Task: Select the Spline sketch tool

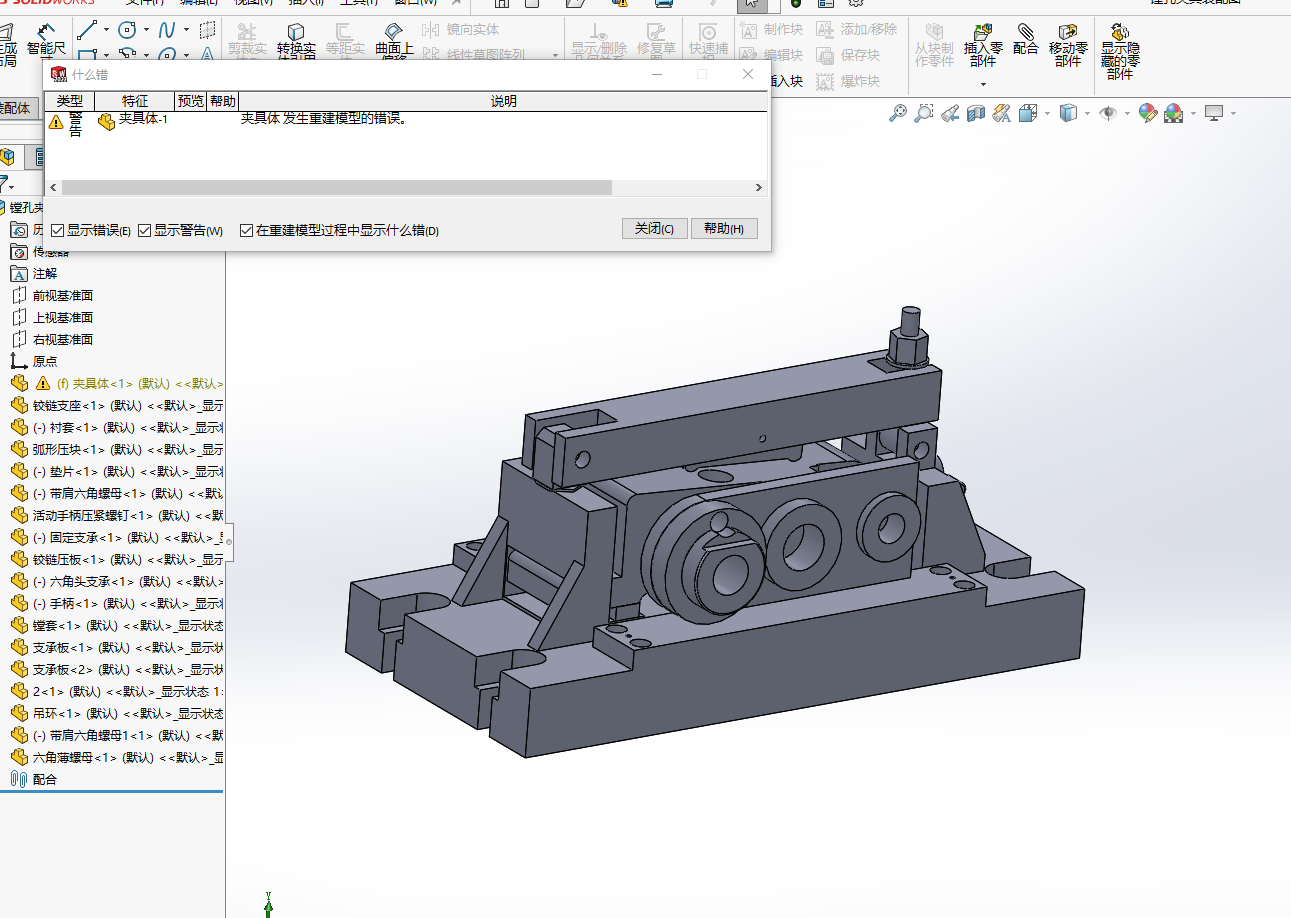Action: [x=167, y=30]
